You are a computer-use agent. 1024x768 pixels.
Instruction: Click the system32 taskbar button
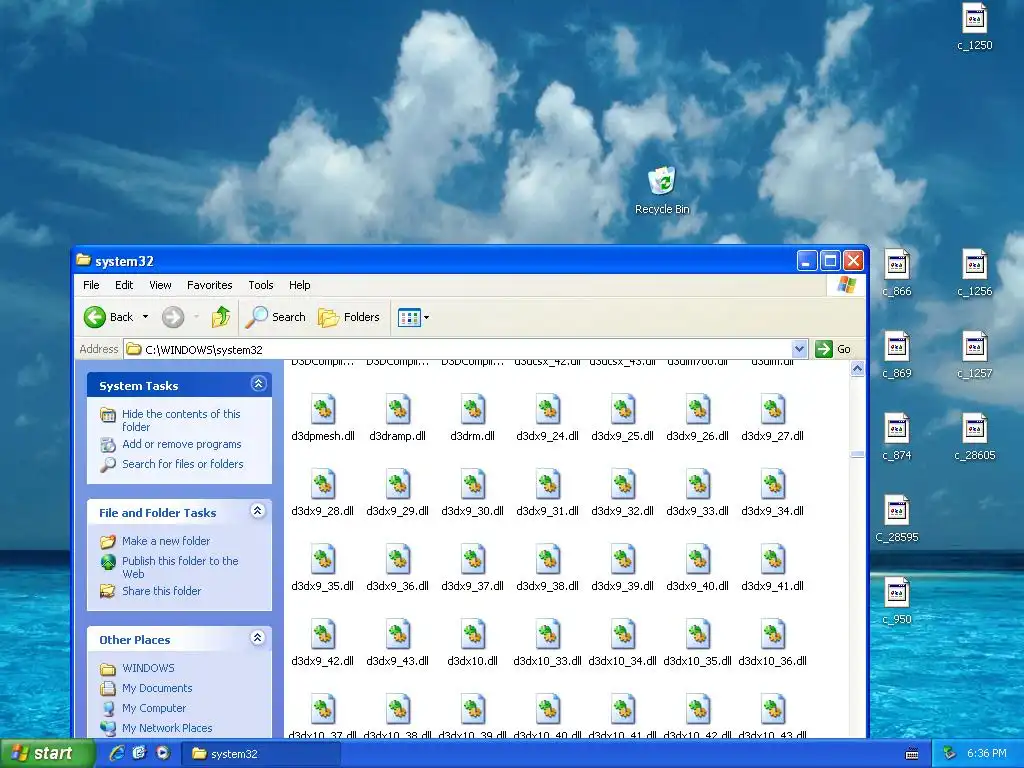[x=260, y=754]
